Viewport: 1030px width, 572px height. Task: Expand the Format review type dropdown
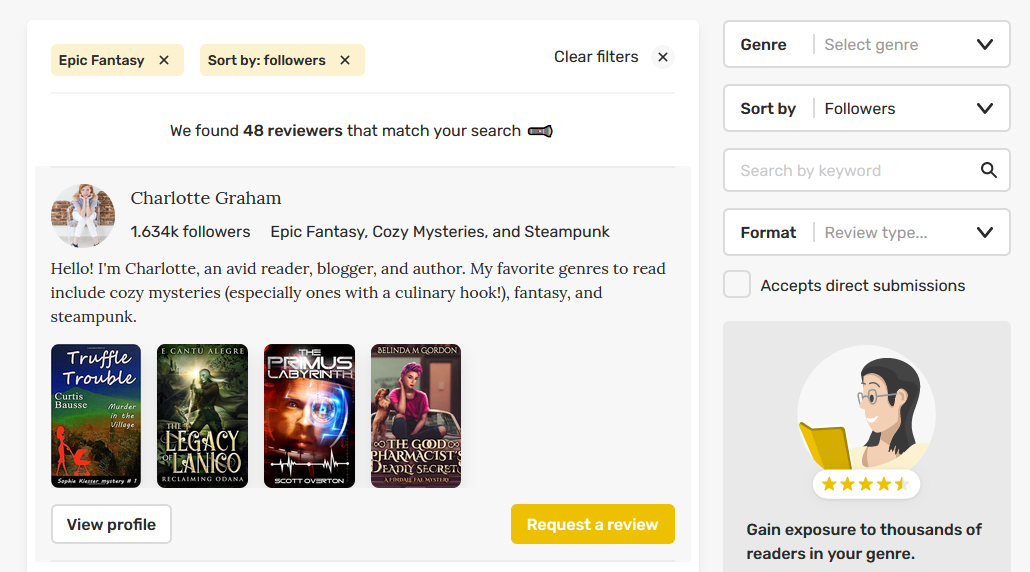[866, 233]
